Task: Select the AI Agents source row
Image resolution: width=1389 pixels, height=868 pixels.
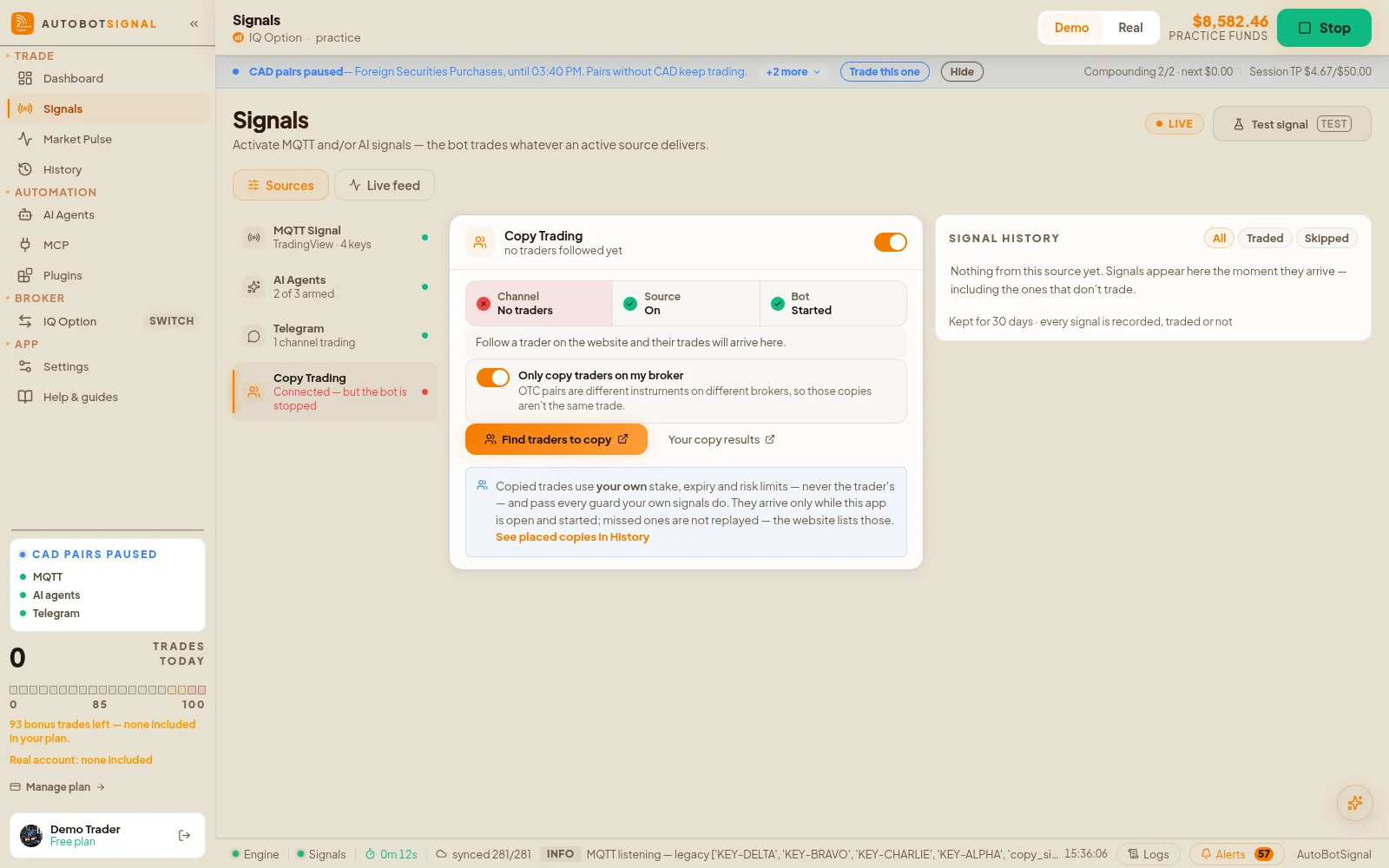Action: click(335, 286)
